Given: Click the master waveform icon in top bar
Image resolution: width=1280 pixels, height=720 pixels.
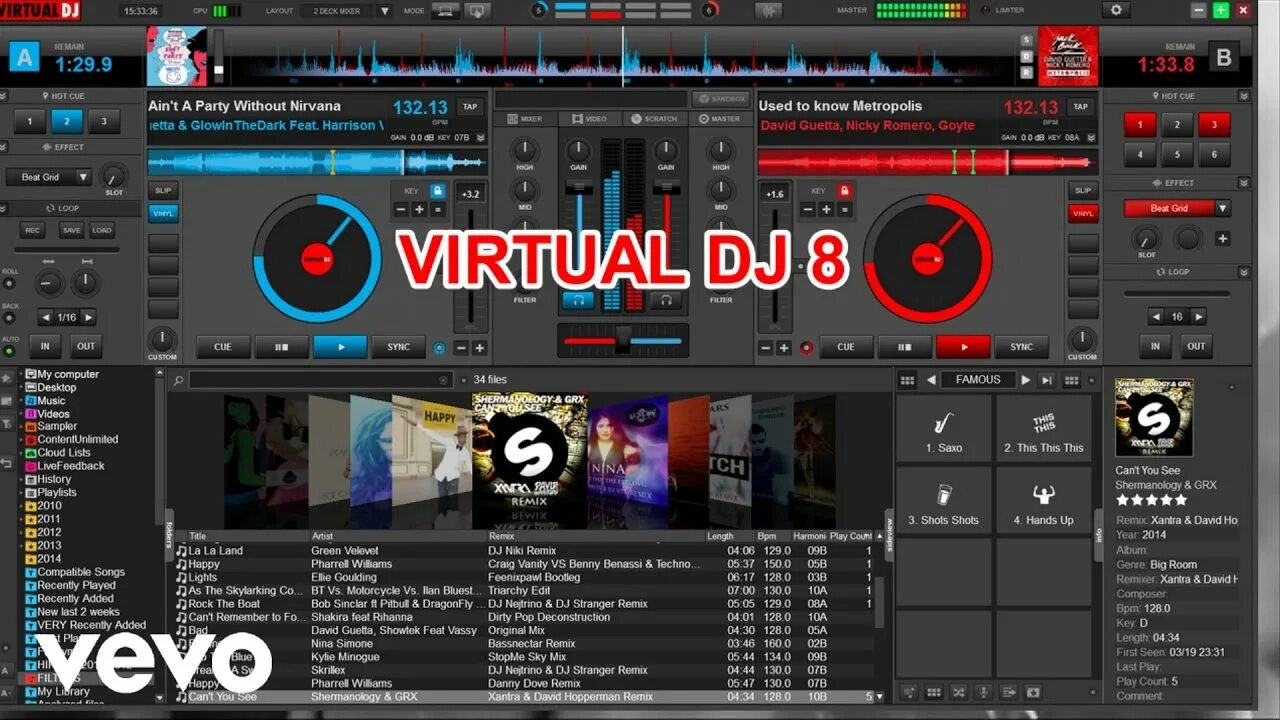Looking at the screenshot, I should coord(768,10).
